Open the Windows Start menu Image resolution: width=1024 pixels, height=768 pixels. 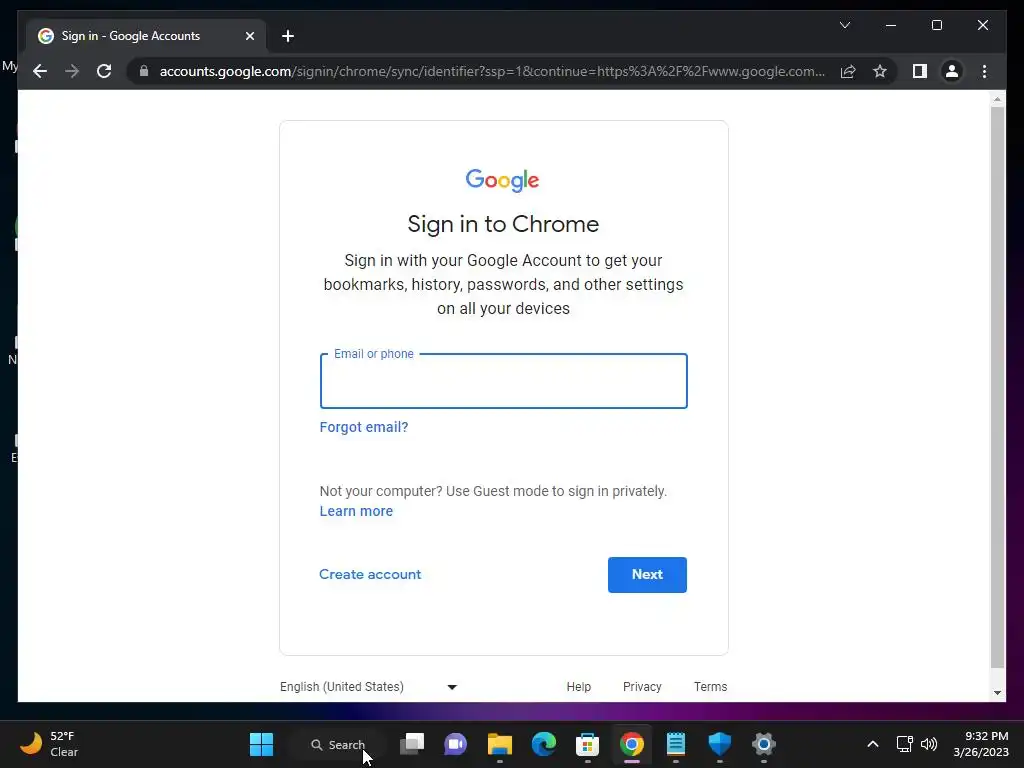pyautogui.click(x=261, y=744)
